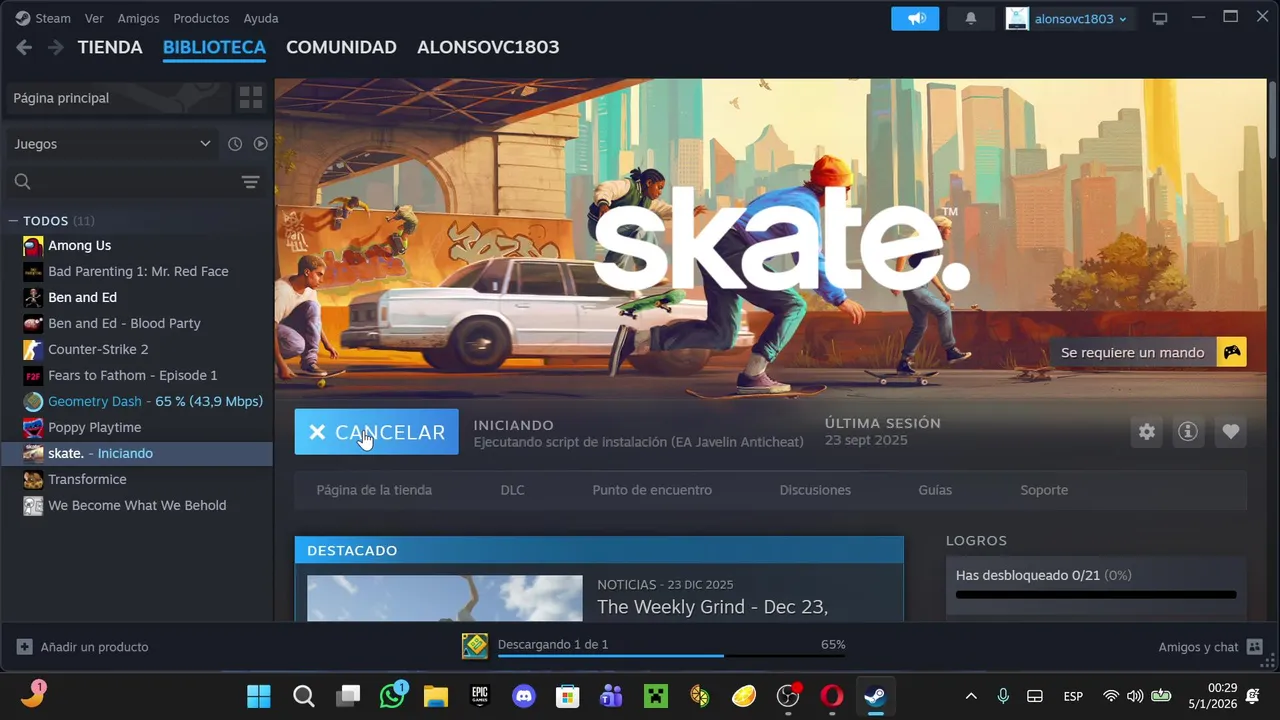Open Windows Start menu
This screenshot has width=1280, height=720.
259,696
